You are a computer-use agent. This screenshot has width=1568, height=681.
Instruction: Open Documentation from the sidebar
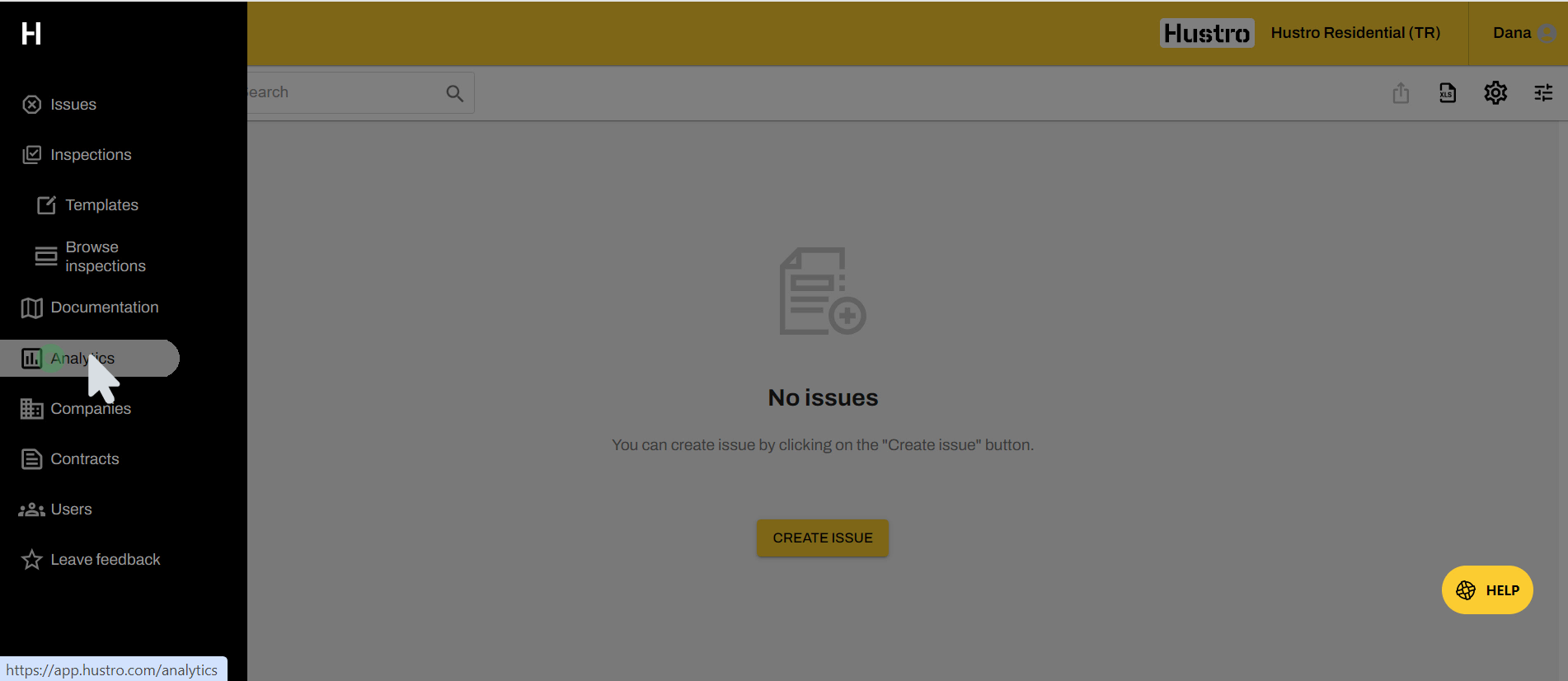[x=104, y=308]
